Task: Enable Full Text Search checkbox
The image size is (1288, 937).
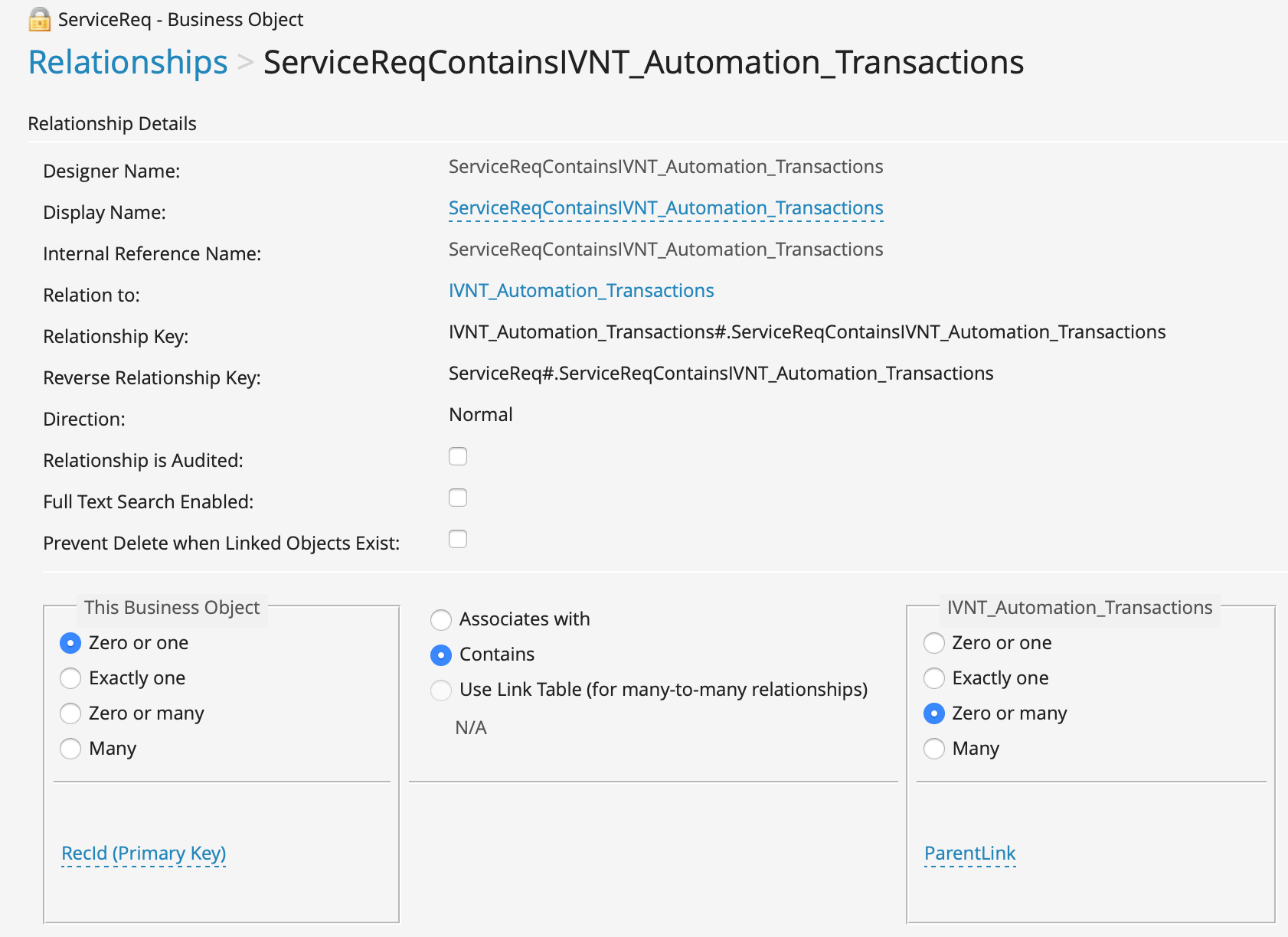Action: [x=458, y=498]
